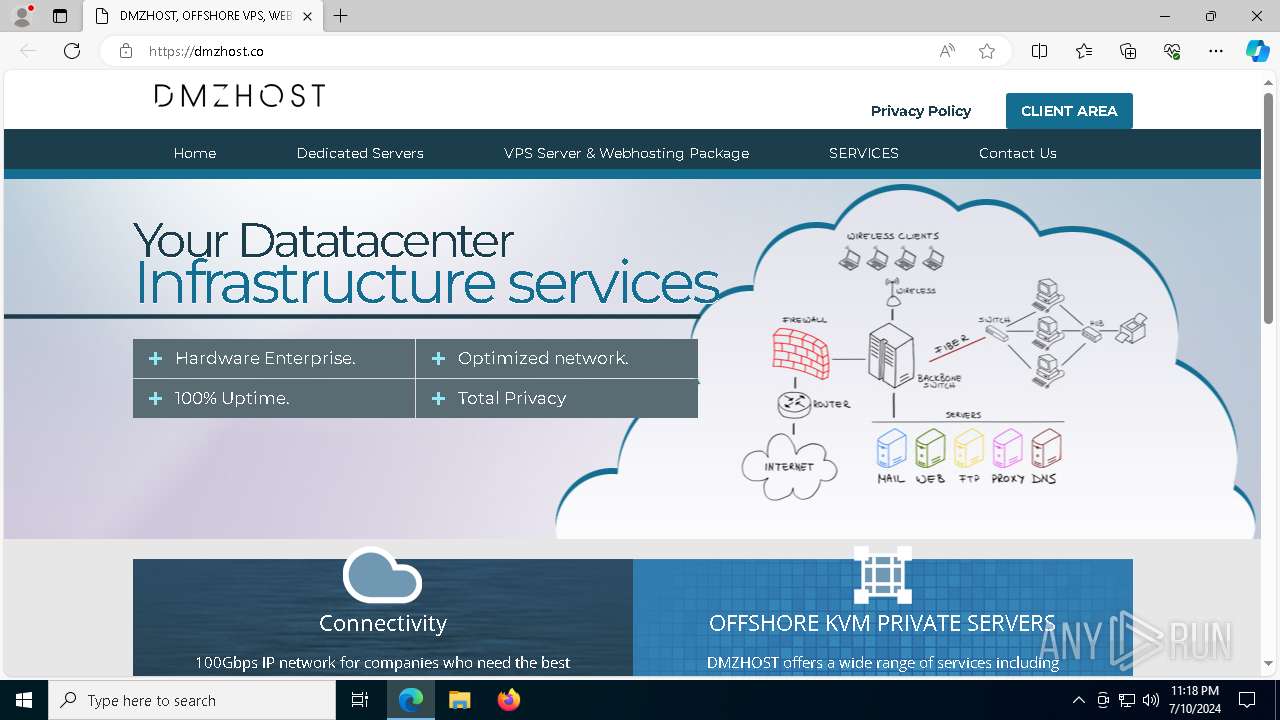Open the Dedicated Servers menu
The height and width of the screenshot is (720, 1280).
360,153
